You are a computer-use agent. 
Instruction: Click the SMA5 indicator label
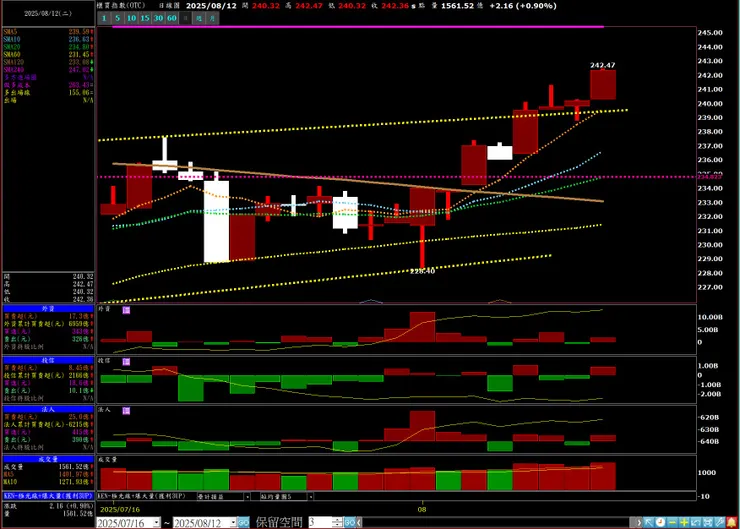pyautogui.click(x=10, y=32)
